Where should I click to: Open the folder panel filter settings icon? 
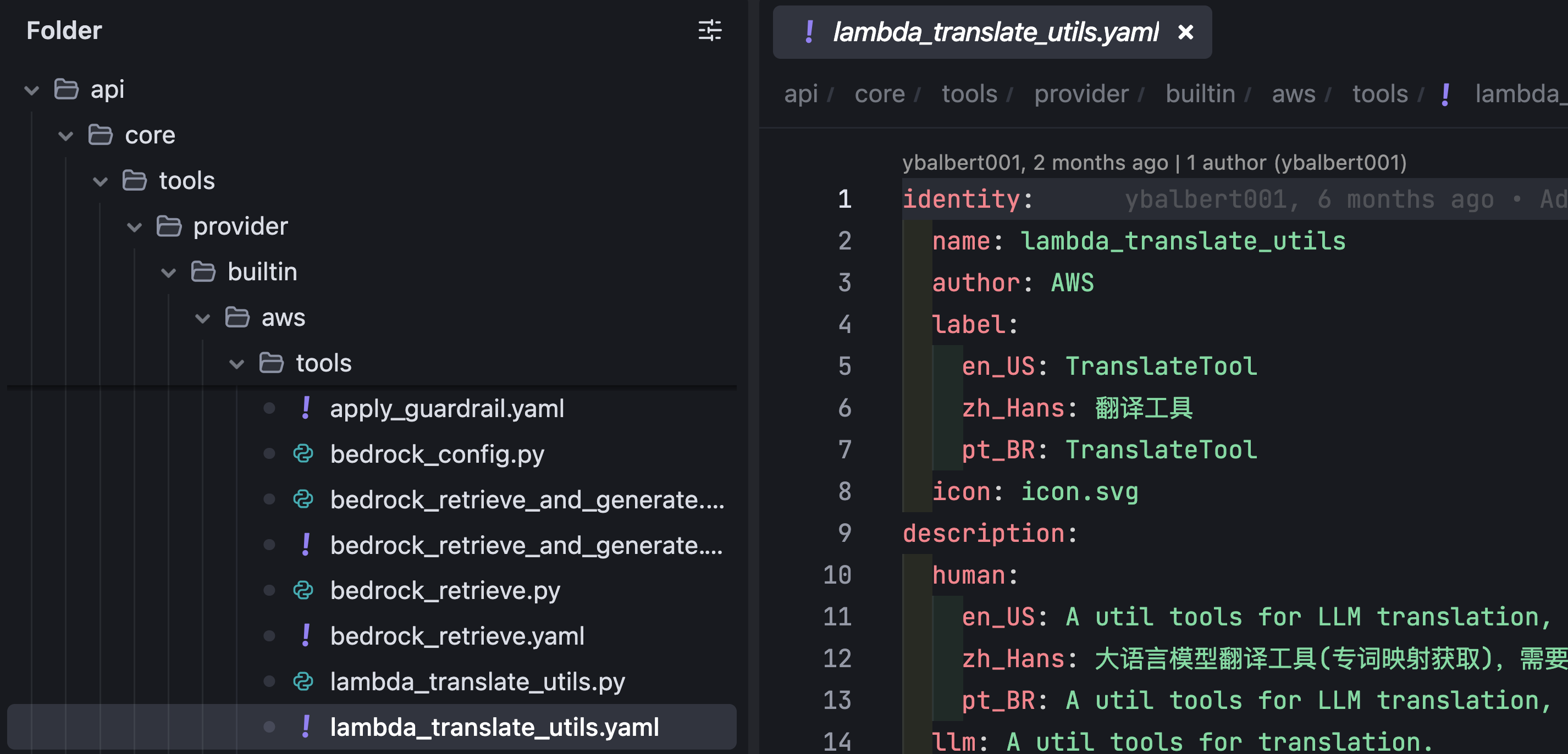[709, 30]
